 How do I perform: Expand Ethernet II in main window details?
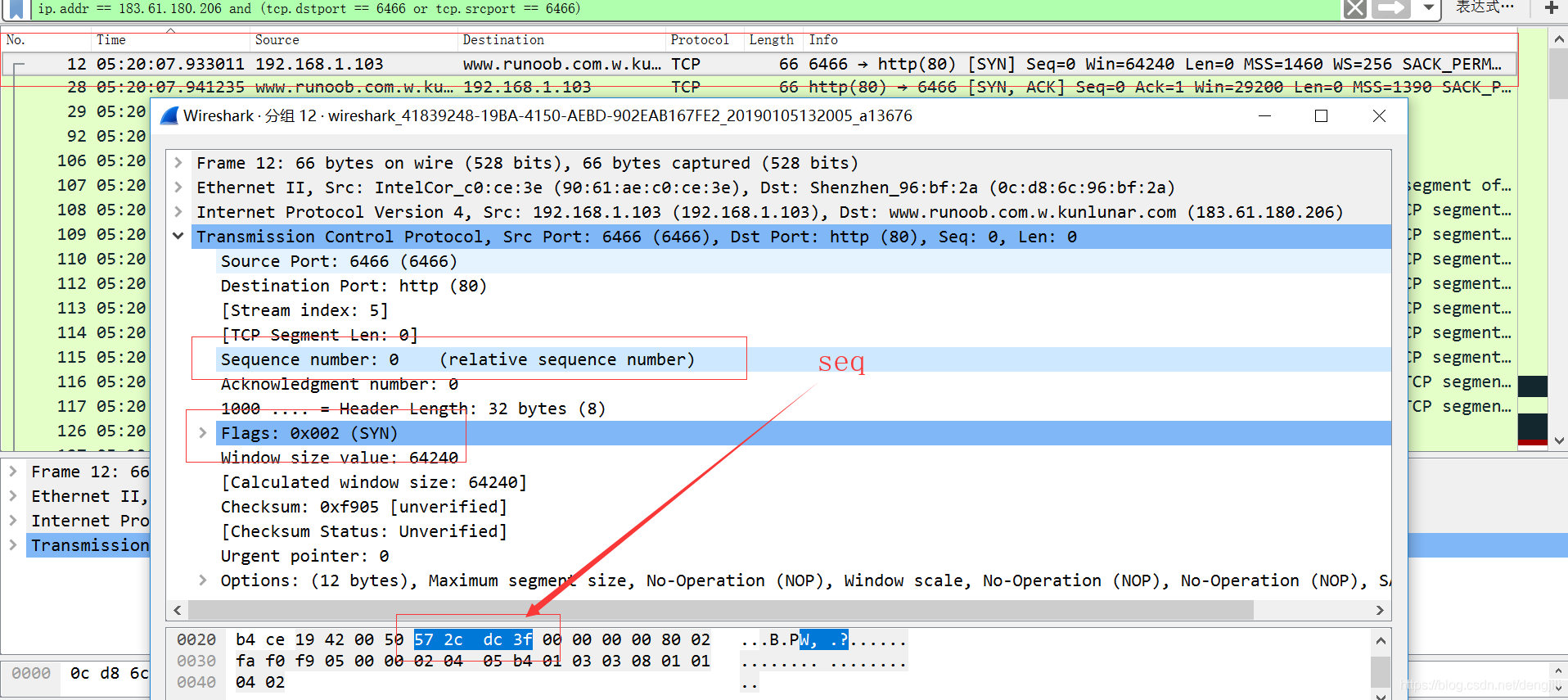click(13, 496)
